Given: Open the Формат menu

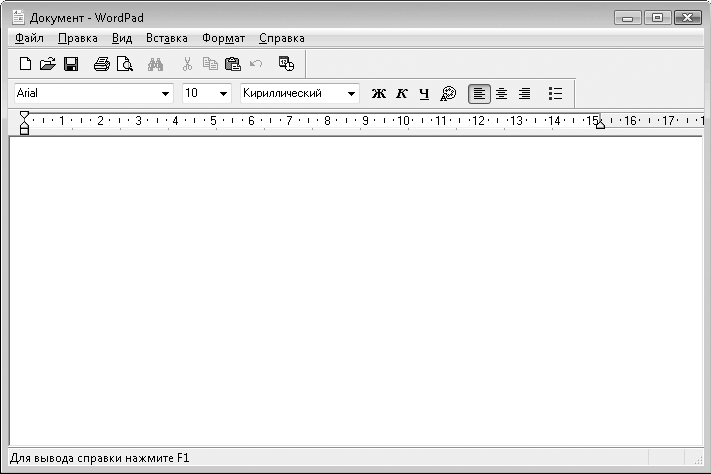Looking at the screenshot, I should pos(223,38).
